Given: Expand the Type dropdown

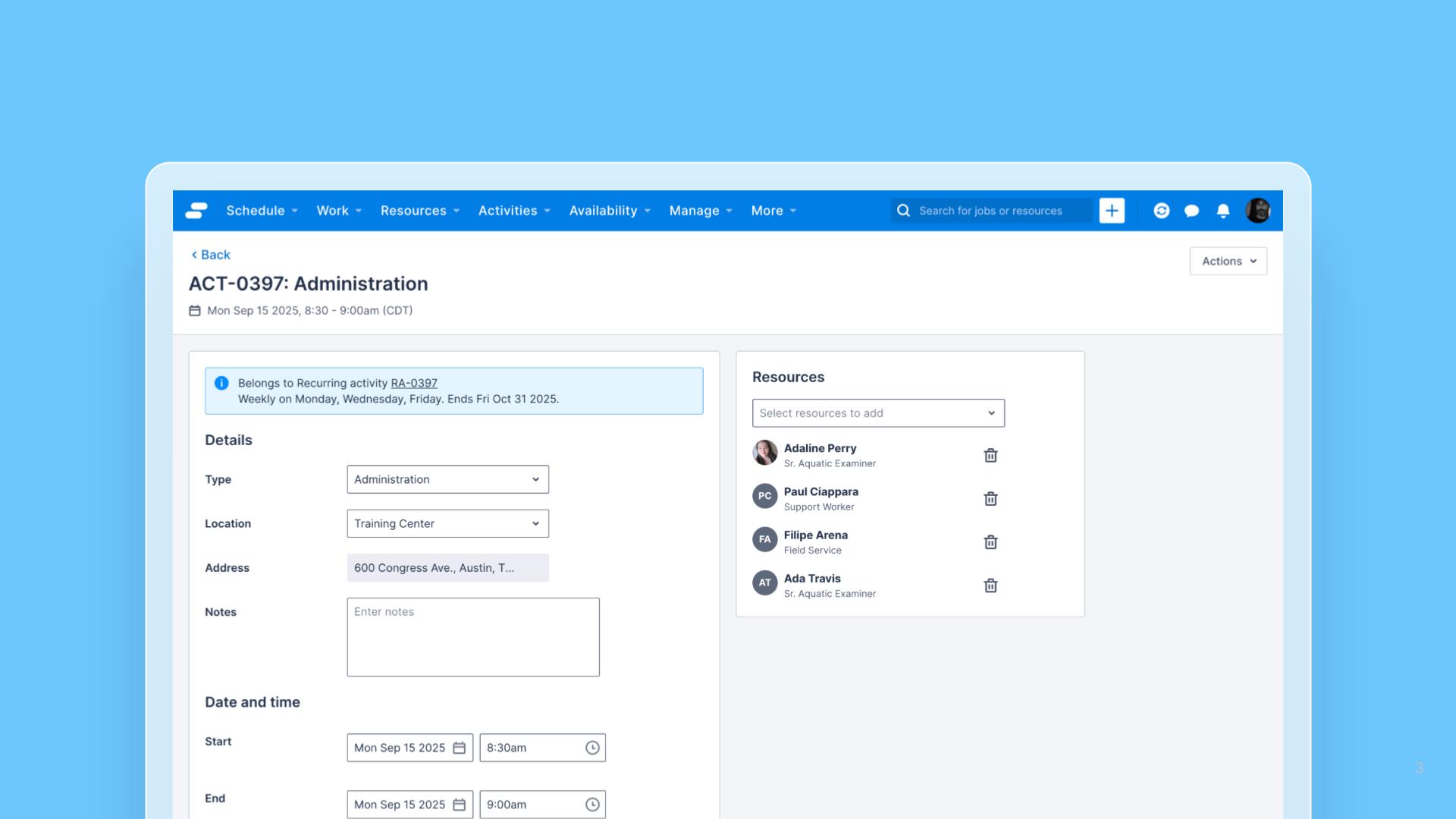Looking at the screenshot, I should tap(447, 479).
